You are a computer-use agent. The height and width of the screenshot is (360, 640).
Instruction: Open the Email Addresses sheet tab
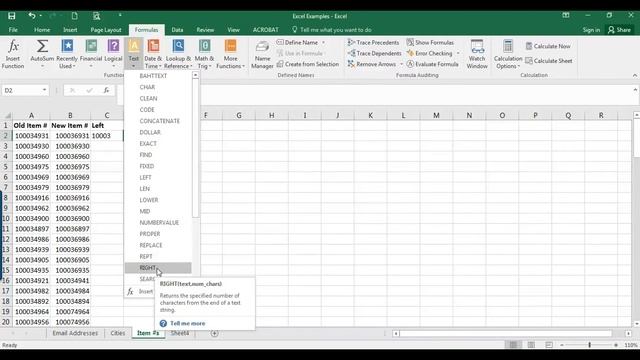pyautogui.click(x=75, y=333)
